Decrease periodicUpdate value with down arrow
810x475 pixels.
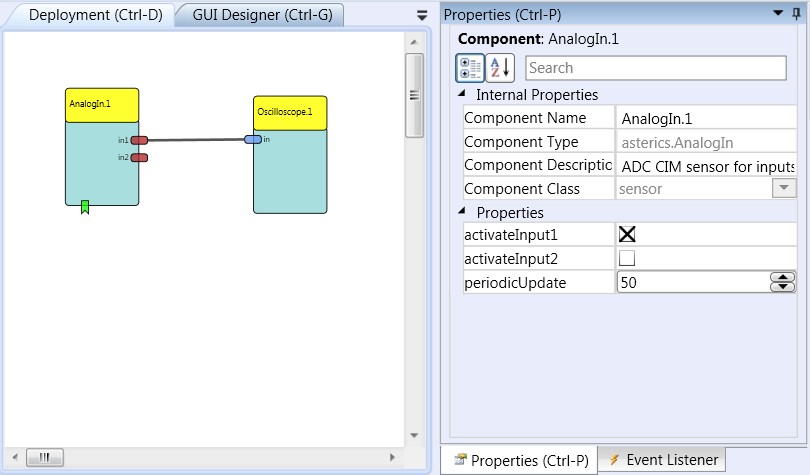point(783,287)
